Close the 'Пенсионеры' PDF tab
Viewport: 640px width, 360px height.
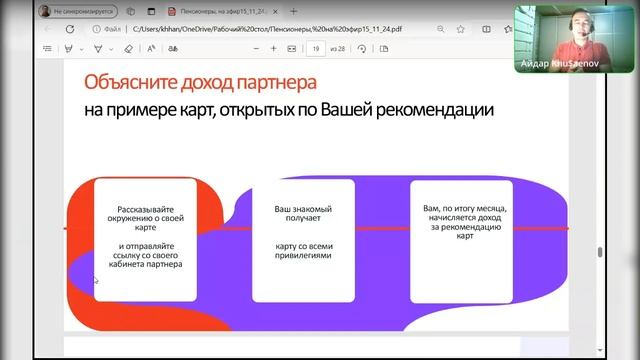275,11
